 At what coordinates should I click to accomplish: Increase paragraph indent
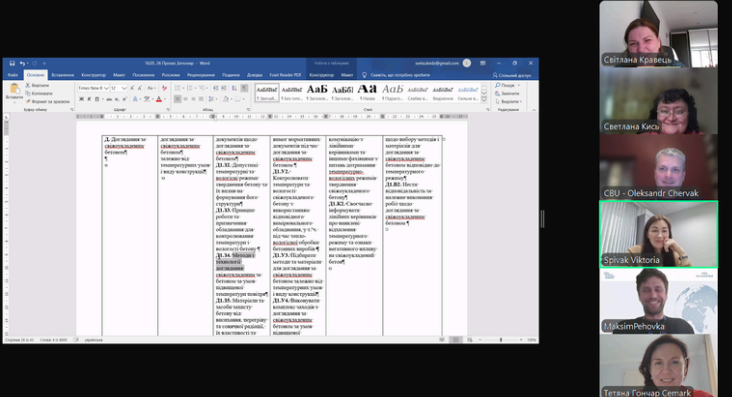click(x=224, y=88)
